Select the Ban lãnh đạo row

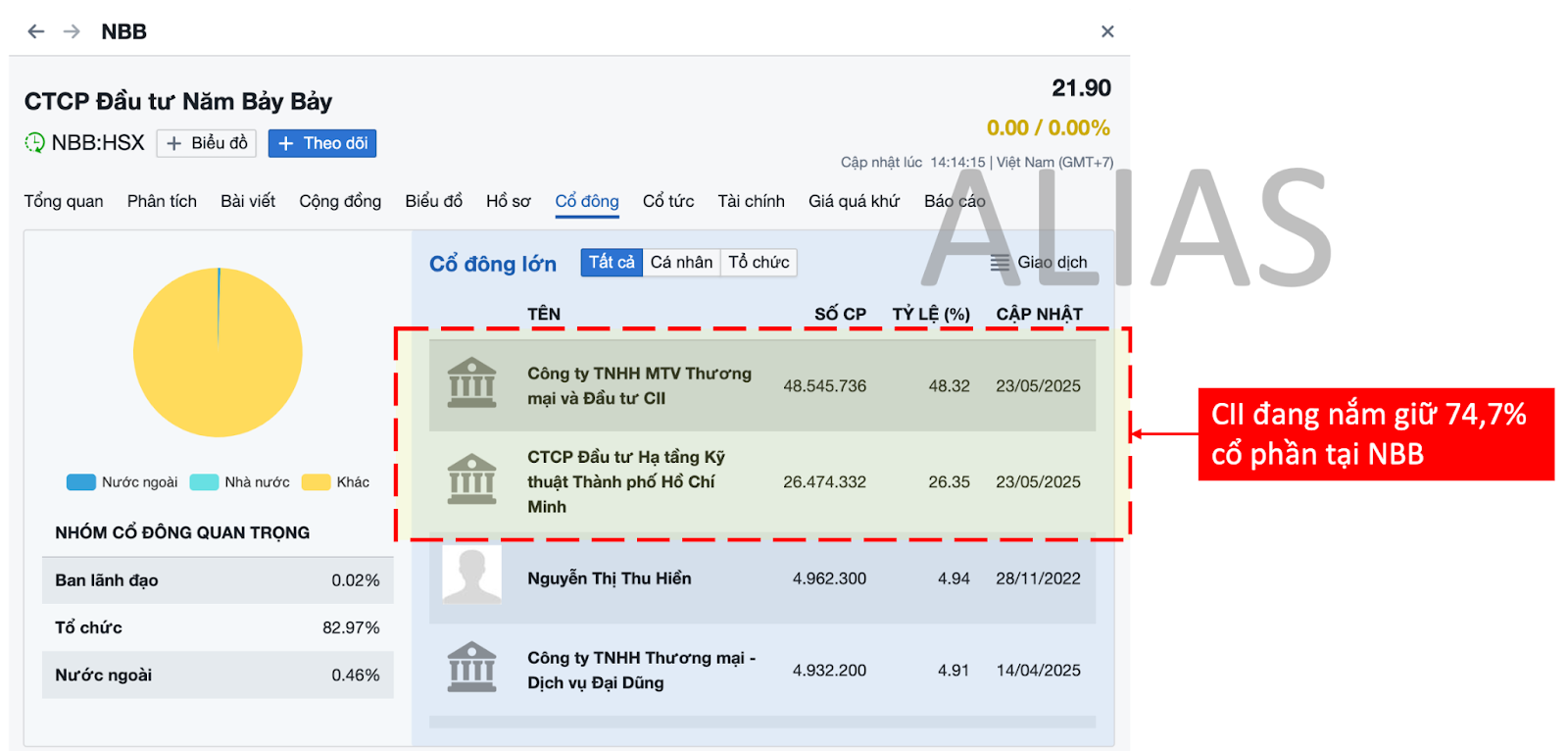coord(218,580)
